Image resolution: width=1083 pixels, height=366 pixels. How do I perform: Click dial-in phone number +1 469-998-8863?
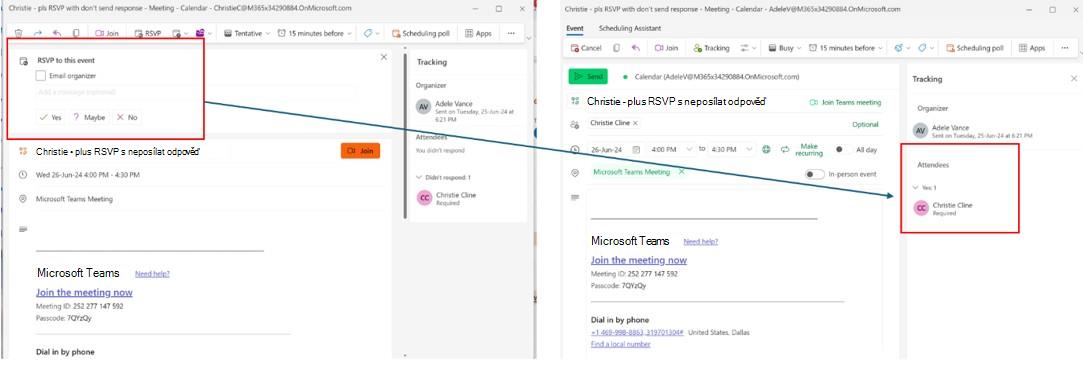(638, 332)
